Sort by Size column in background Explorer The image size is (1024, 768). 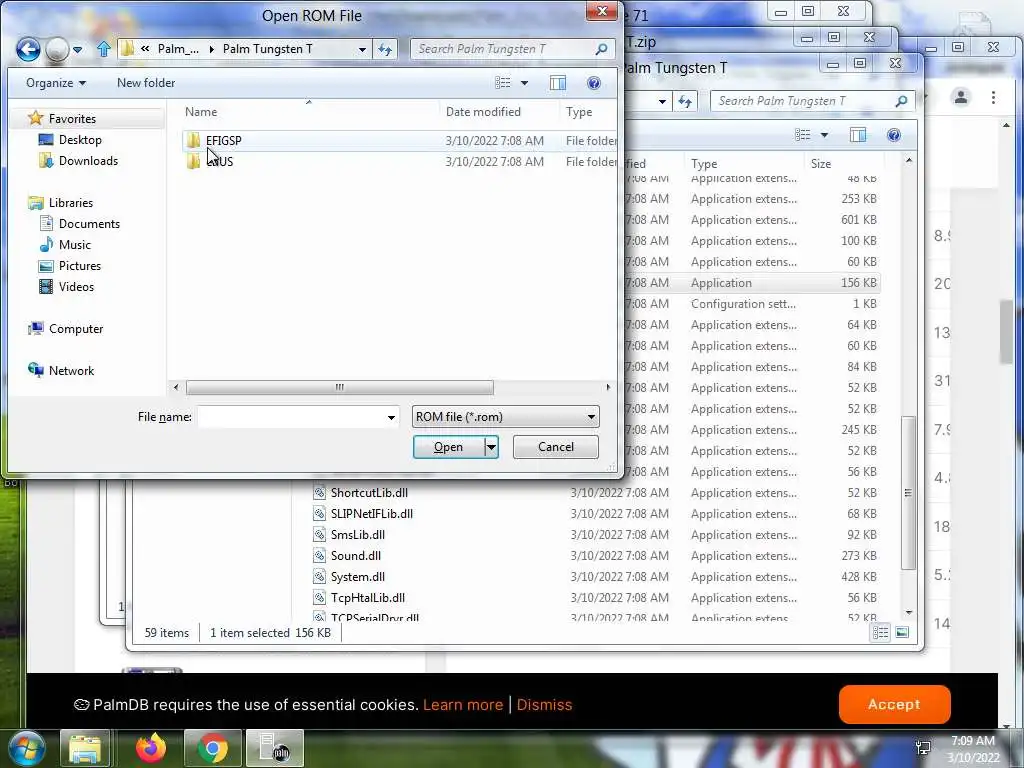tap(821, 164)
